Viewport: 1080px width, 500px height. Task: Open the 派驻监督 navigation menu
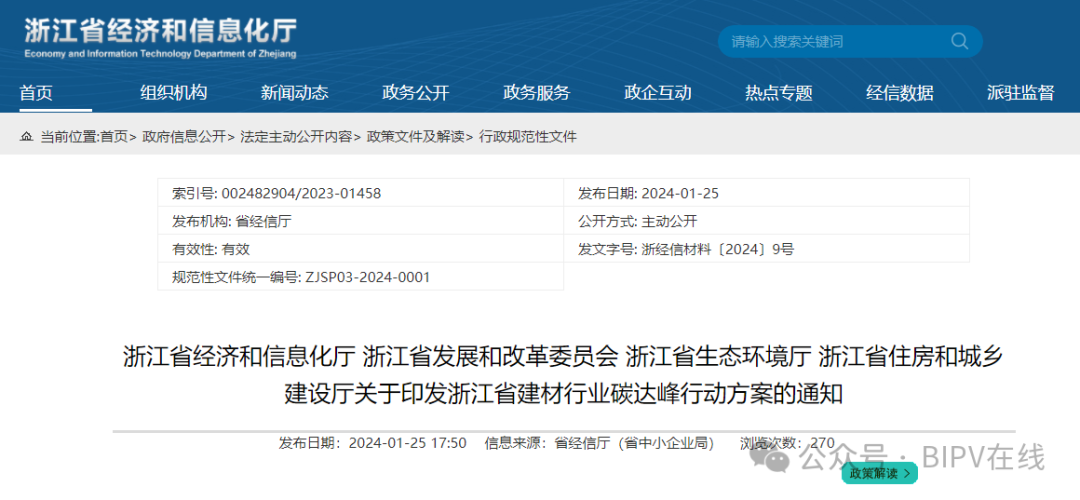pos(1021,93)
